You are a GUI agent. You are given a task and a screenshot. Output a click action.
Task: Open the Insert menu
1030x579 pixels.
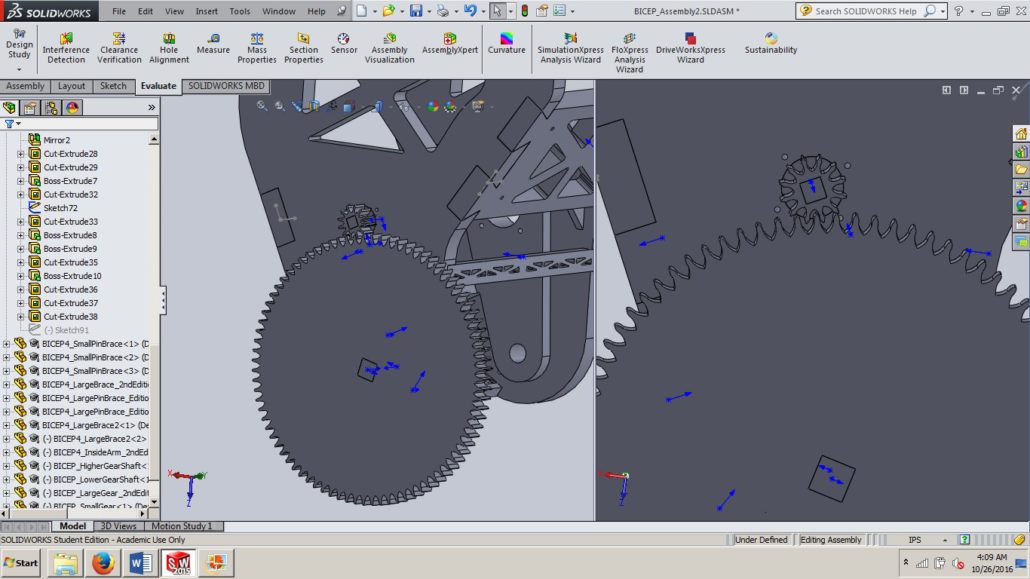(206, 12)
